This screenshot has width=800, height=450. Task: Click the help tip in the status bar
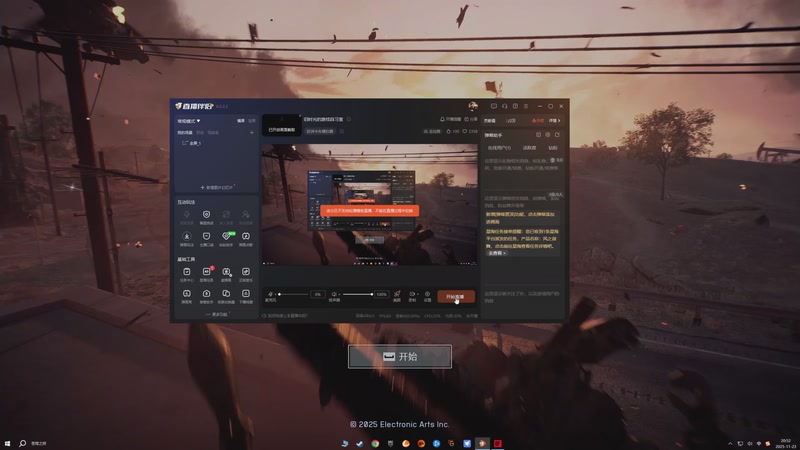tap(285, 316)
